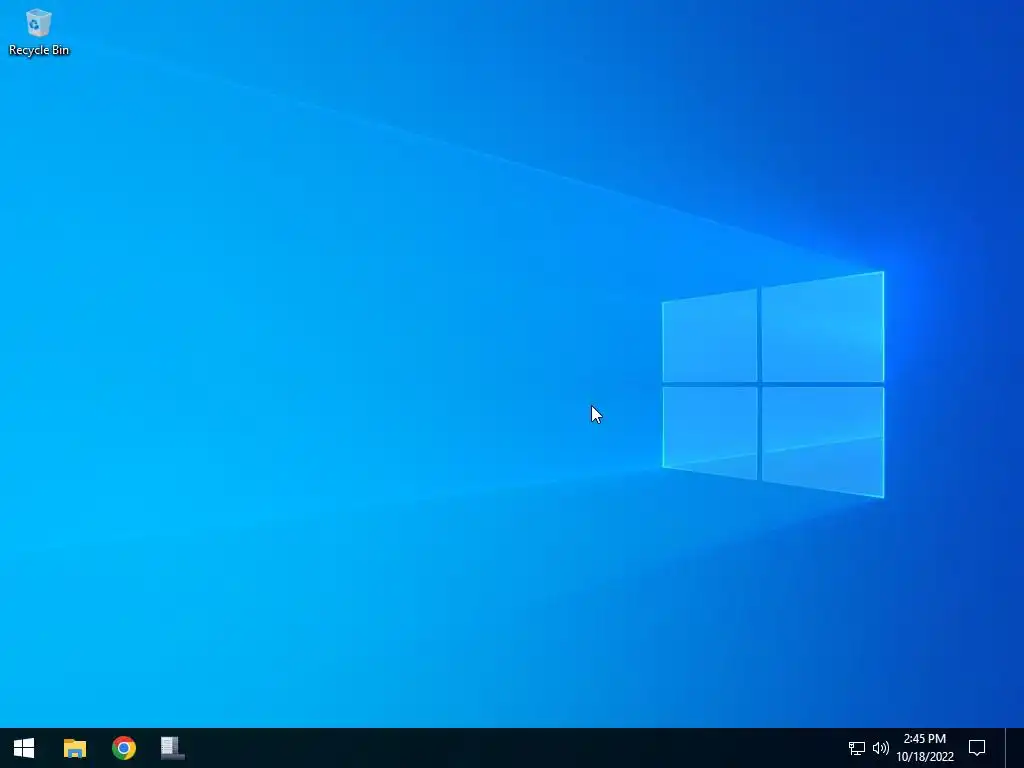Image resolution: width=1024 pixels, height=768 pixels.
Task: Open Google Chrome from the taskbar
Action: tap(123, 748)
